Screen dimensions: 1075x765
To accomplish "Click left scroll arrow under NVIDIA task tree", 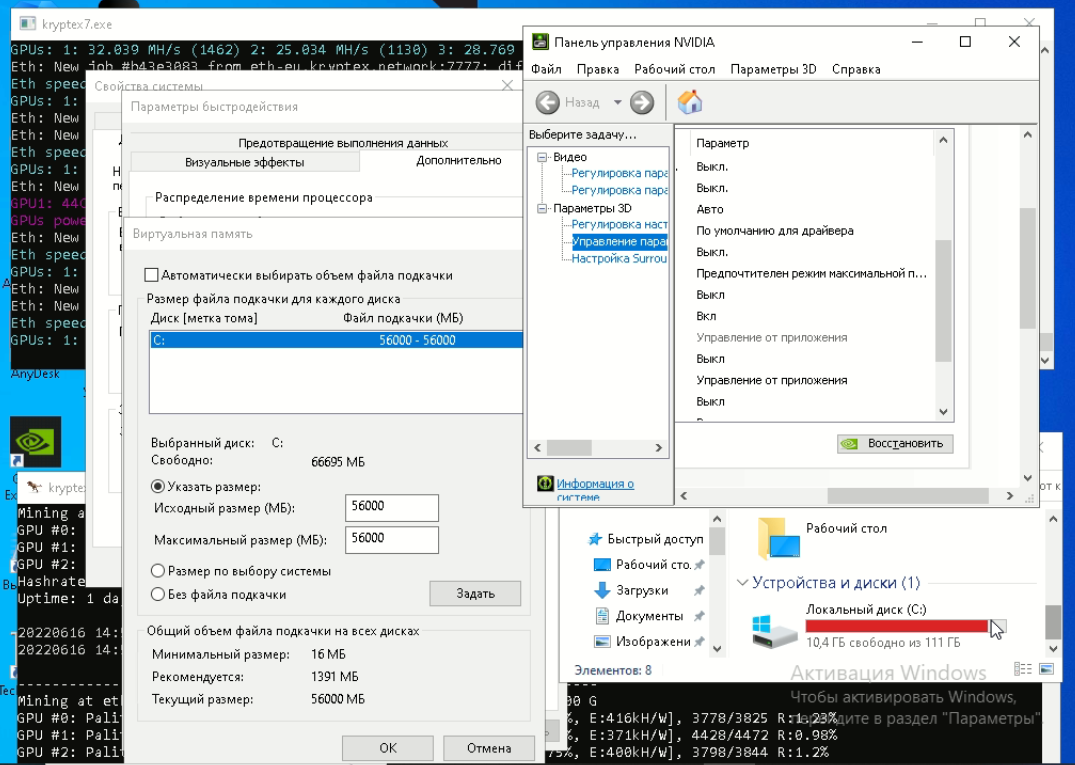I will point(538,448).
